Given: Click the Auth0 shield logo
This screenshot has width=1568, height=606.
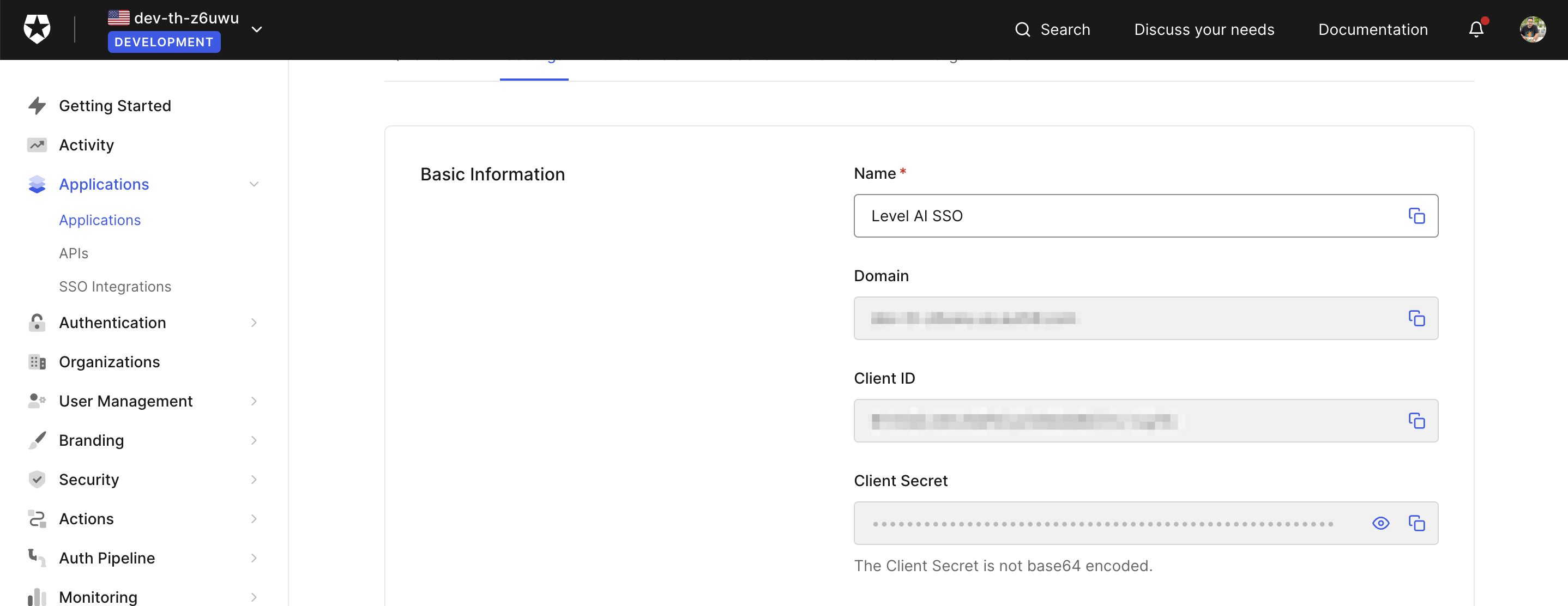Looking at the screenshot, I should [x=37, y=29].
